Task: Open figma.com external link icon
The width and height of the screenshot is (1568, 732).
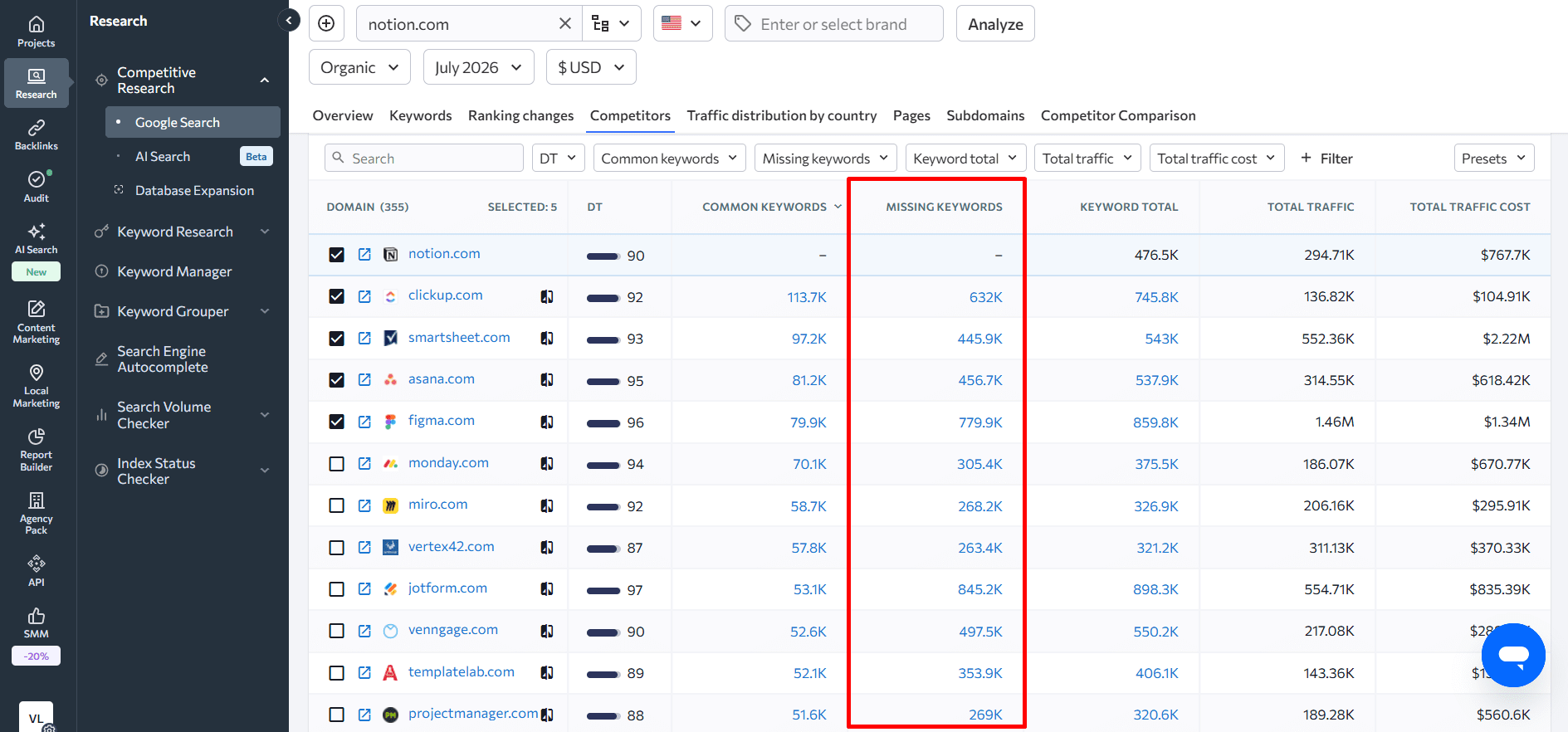Action: click(x=364, y=422)
